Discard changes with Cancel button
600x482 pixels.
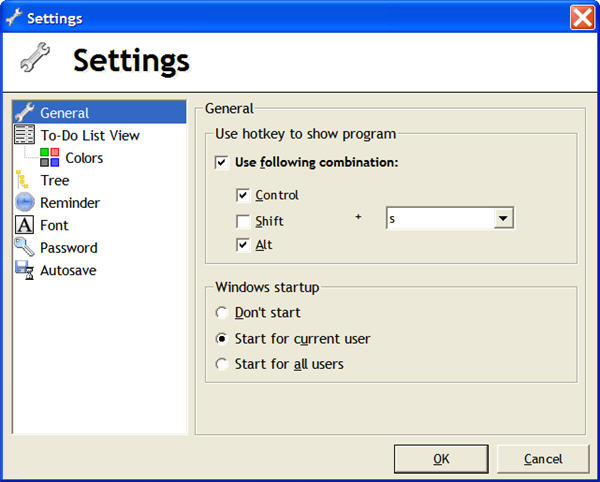click(x=543, y=459)
